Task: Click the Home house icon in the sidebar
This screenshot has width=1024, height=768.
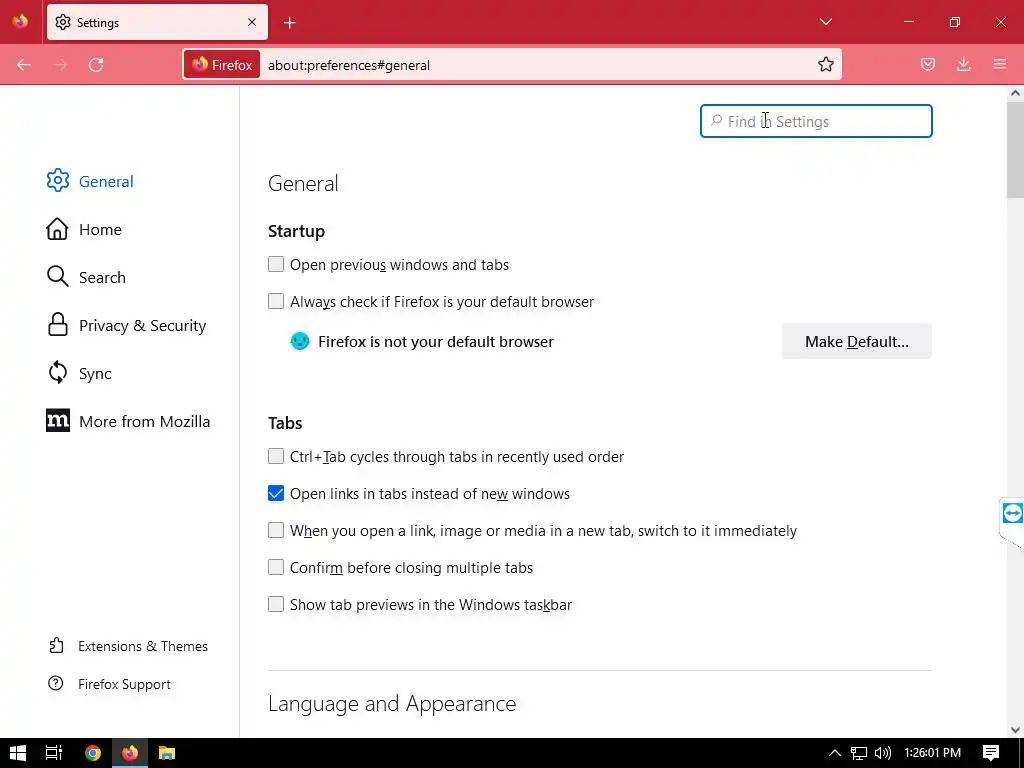Action: tap(57, 229)
